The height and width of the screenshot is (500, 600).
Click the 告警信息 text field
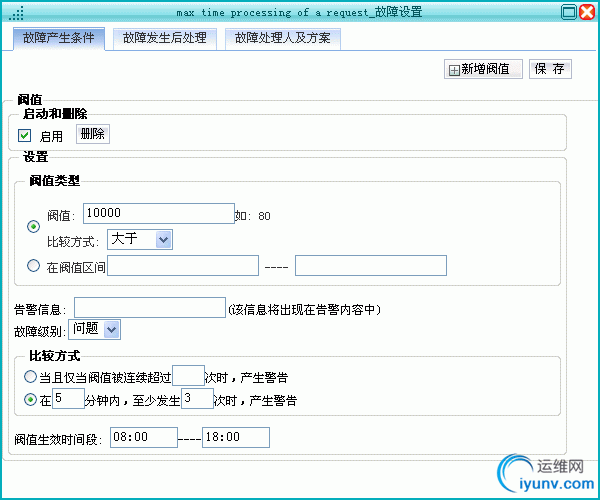point(150,308)
